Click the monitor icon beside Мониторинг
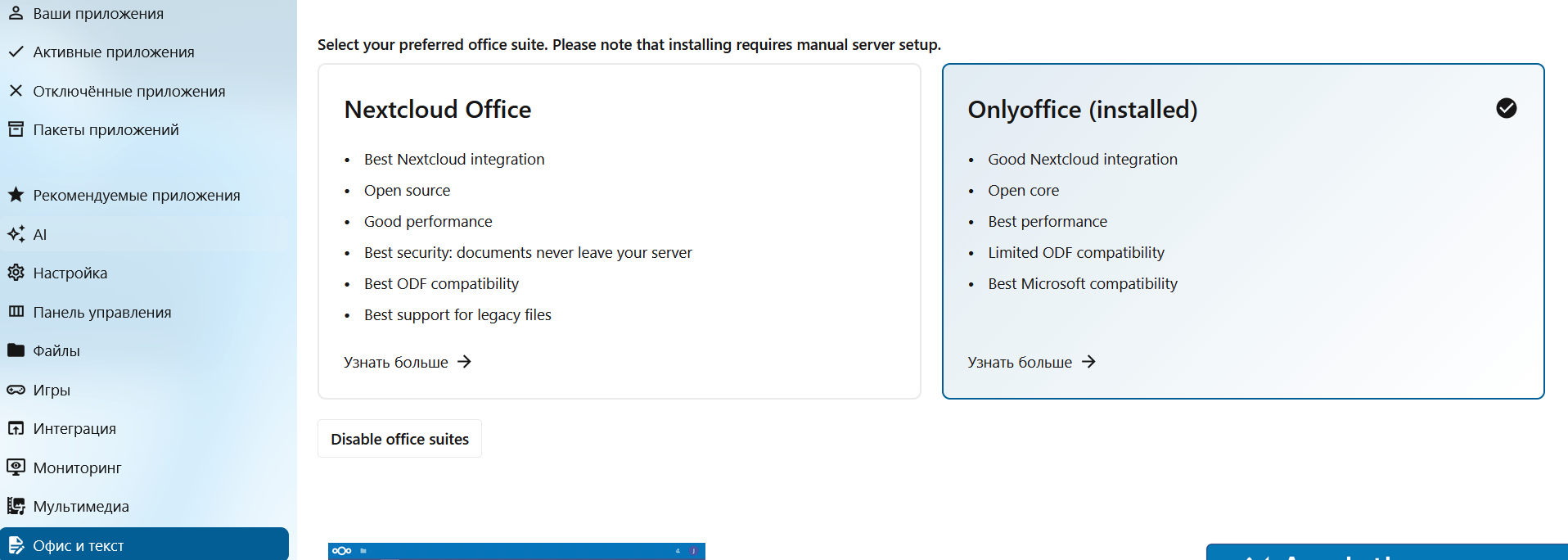Image resolution: width=1568 pixels, height=560 pixels. pyautogui.click(x=16, y=467)
